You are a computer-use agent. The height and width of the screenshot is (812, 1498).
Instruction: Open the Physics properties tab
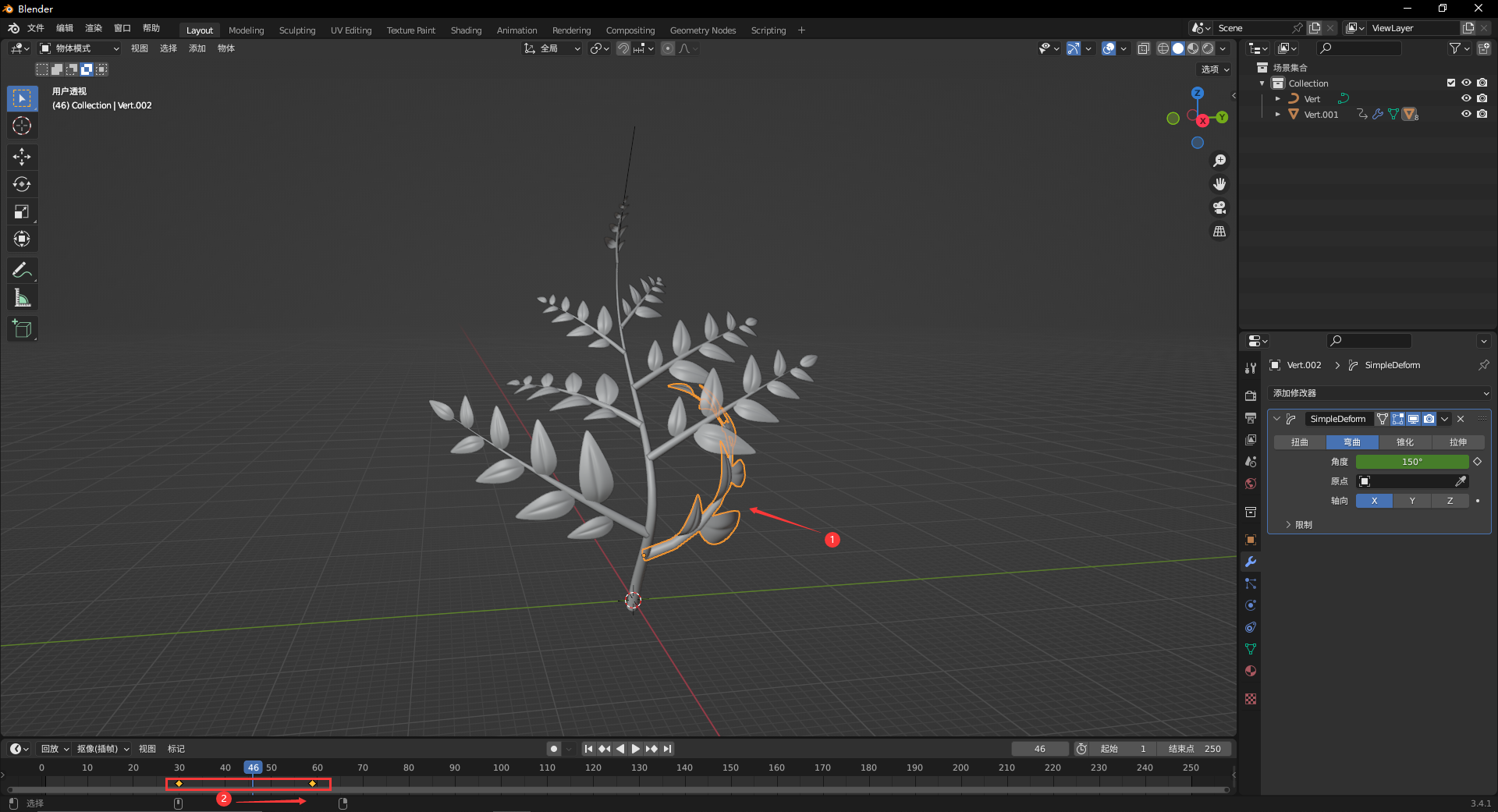click(1251, 605)
